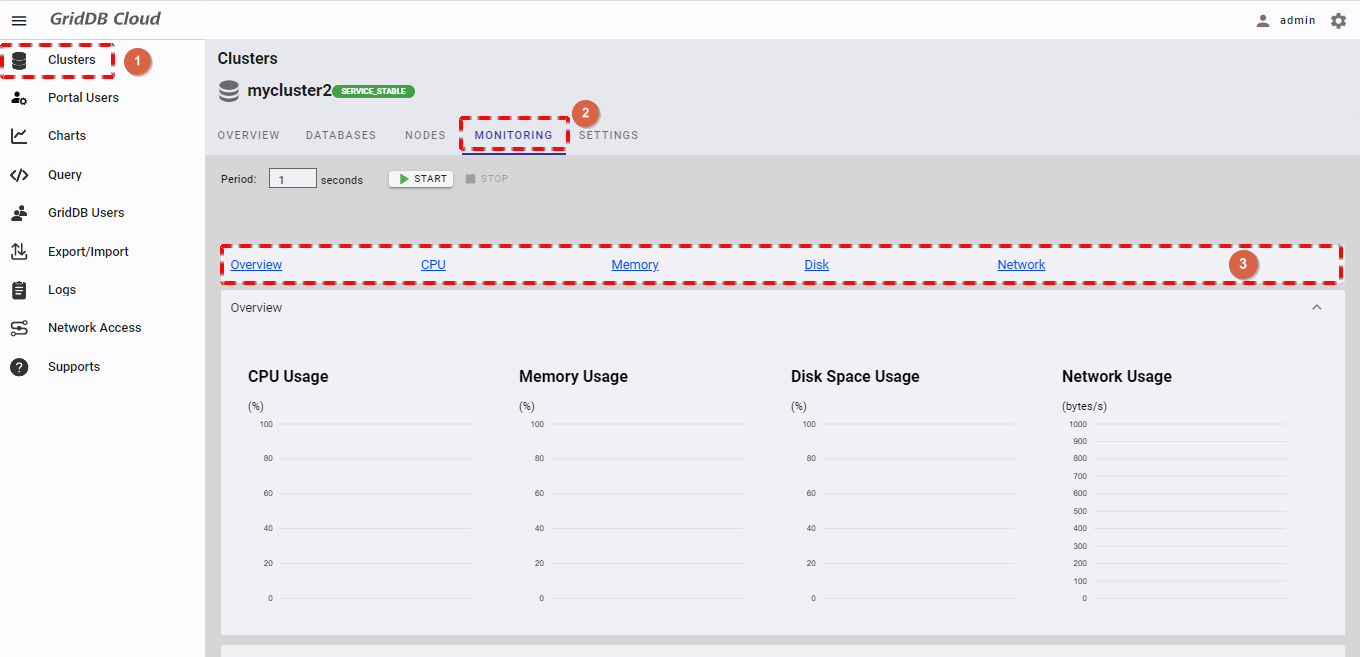Jump to the Disk section link
Image resolution: width=1360 pixels, height=657 pixels.
817,265
